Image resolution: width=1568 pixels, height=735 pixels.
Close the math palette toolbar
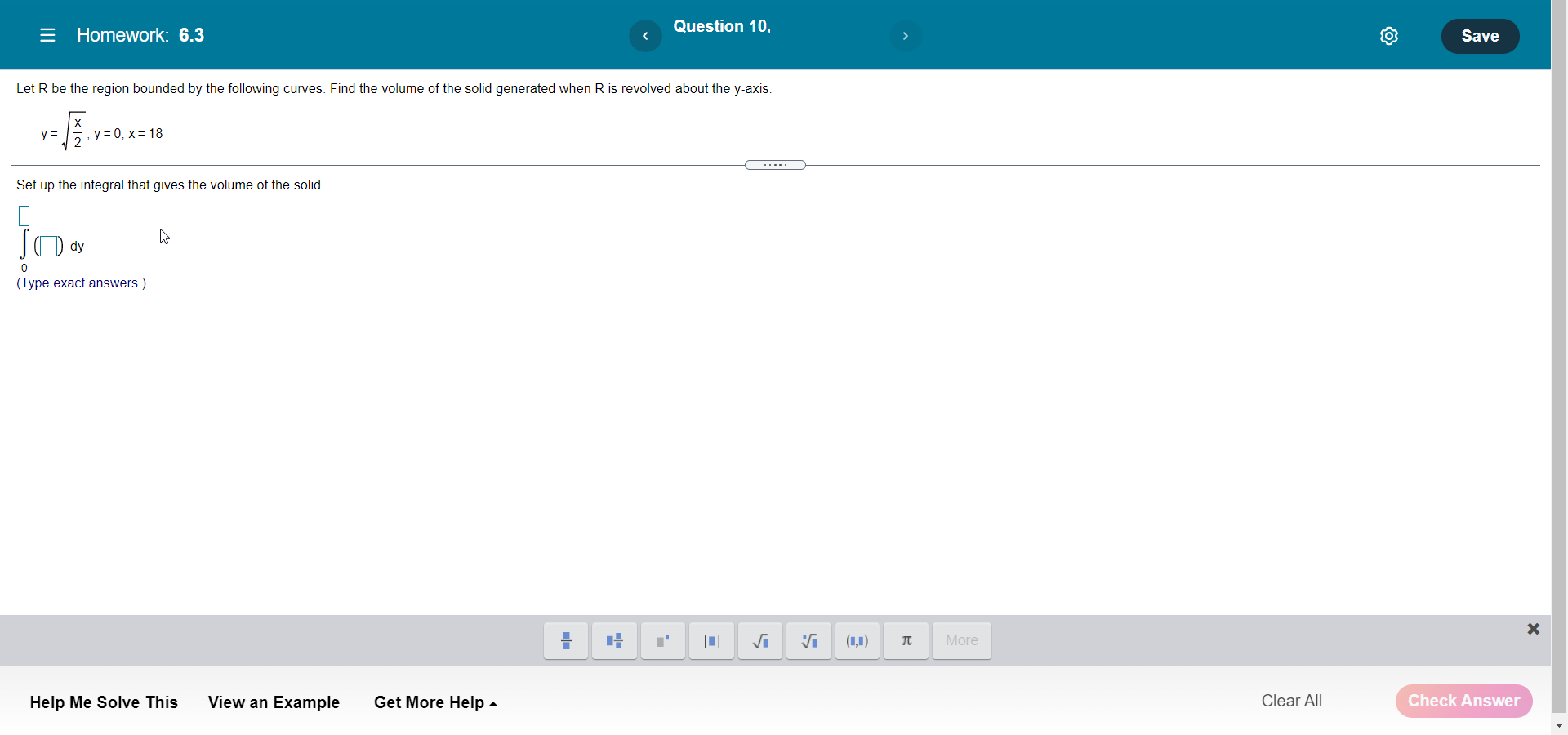[x=1533, y=629]
